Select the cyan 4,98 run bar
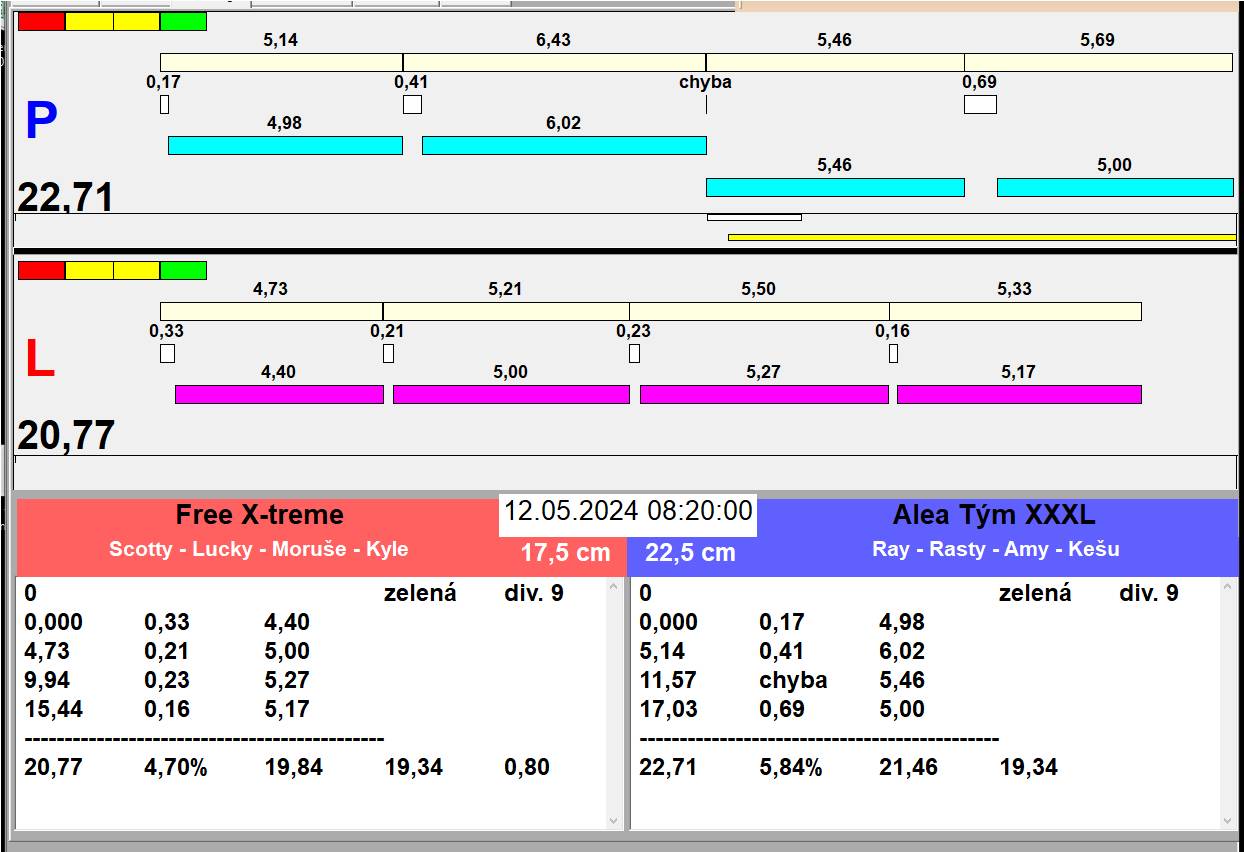Viewport: 1244px width, 852px height. pos(285,145)
